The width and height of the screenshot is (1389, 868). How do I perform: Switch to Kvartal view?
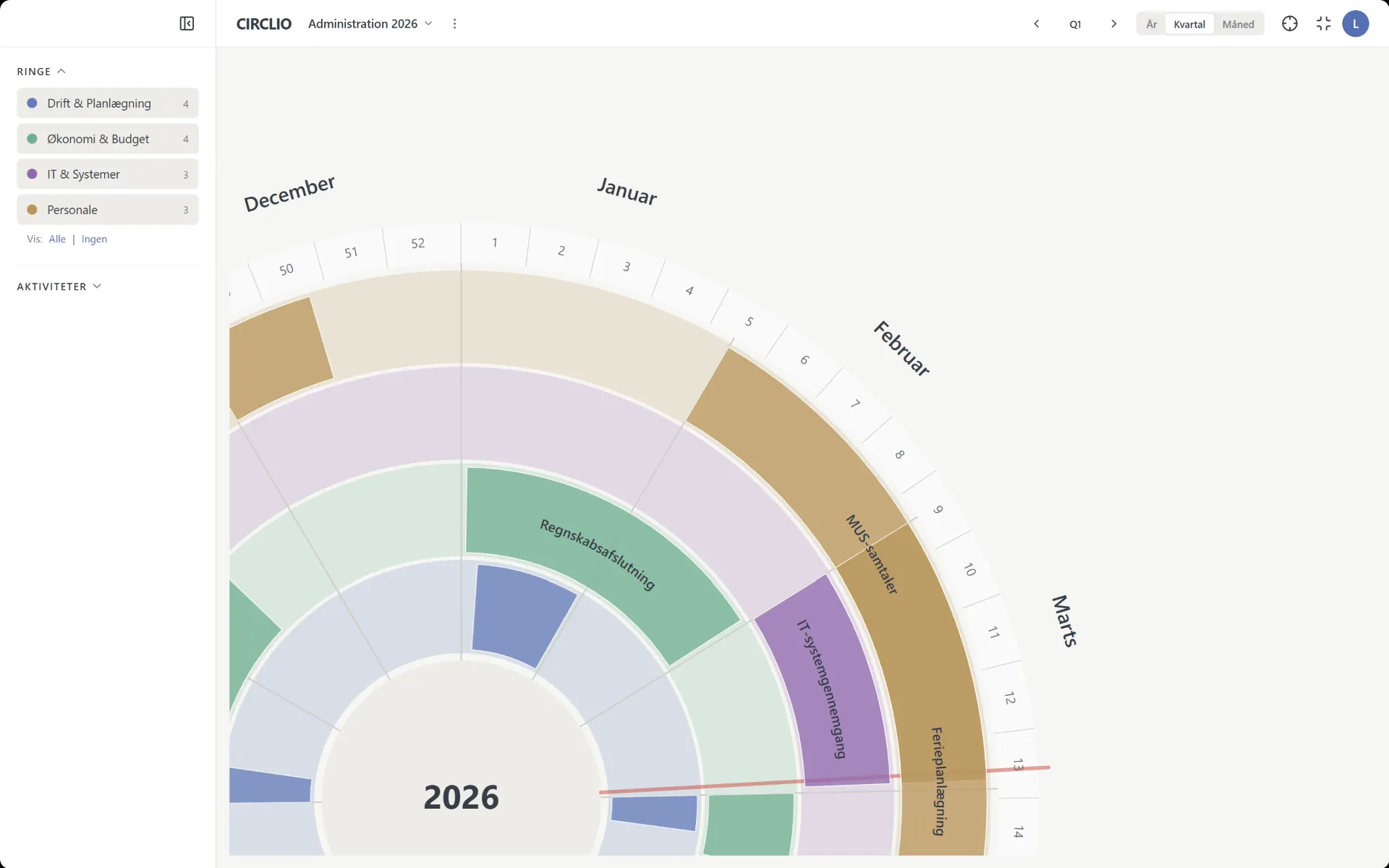pos(1189,24)
